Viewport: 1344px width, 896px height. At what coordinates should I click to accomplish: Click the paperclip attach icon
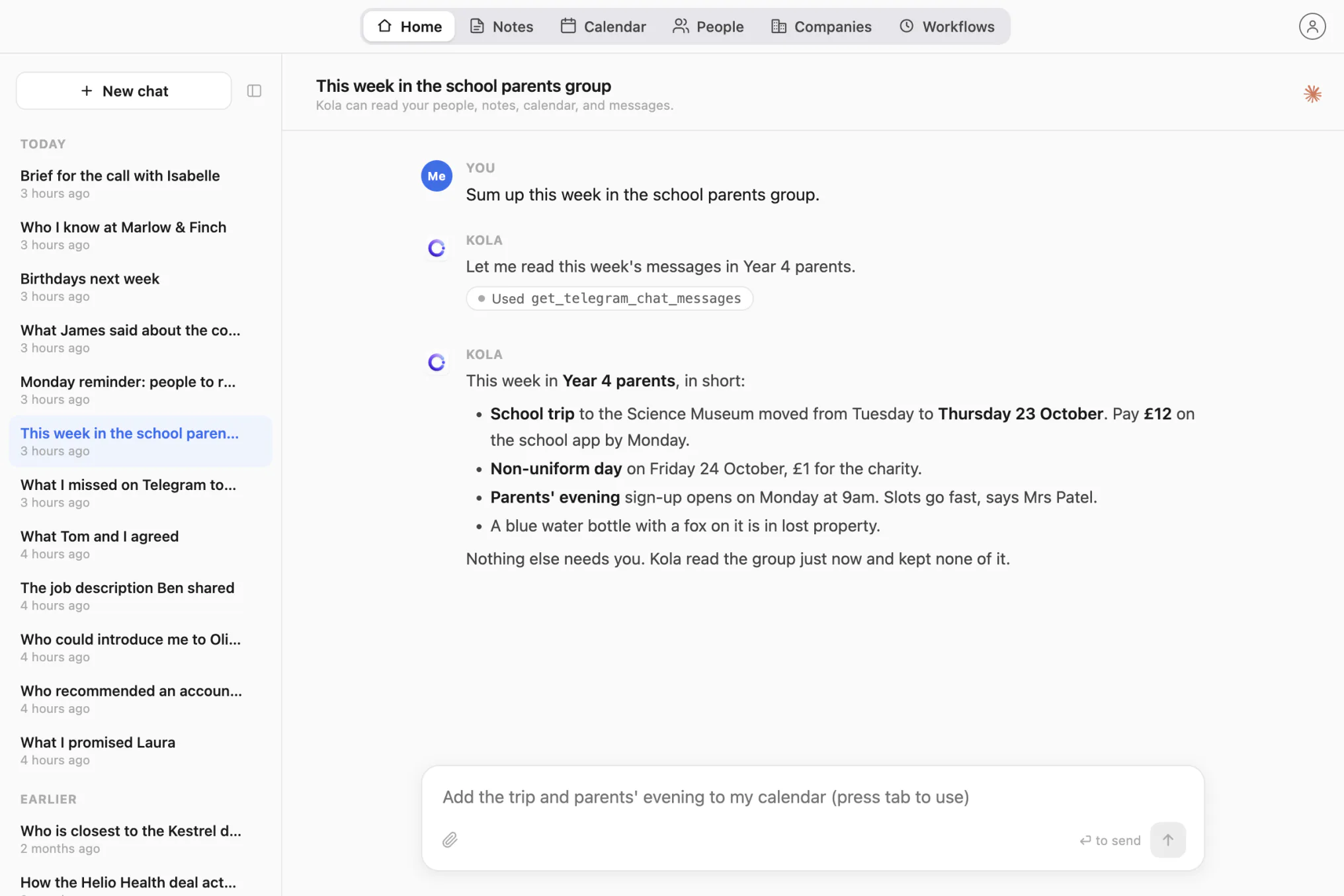(x=450, y=840)
